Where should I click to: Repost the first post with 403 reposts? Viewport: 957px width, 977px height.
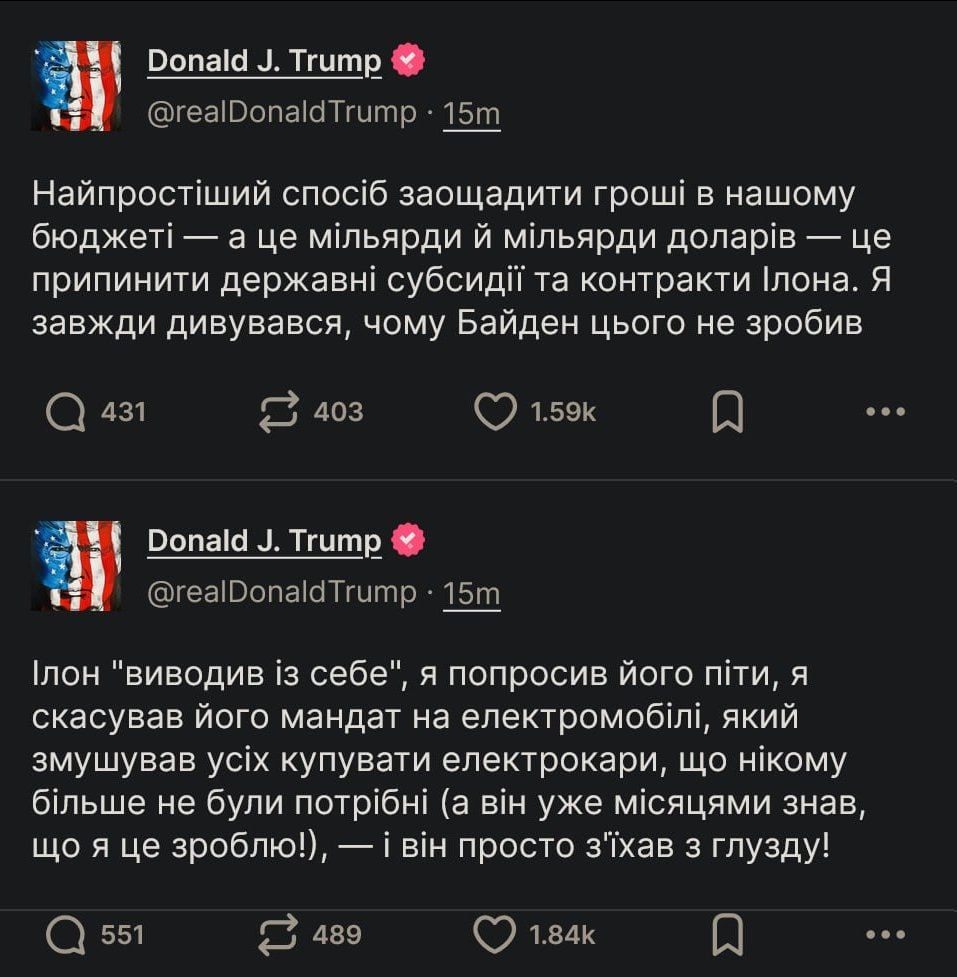pos(279,411)
